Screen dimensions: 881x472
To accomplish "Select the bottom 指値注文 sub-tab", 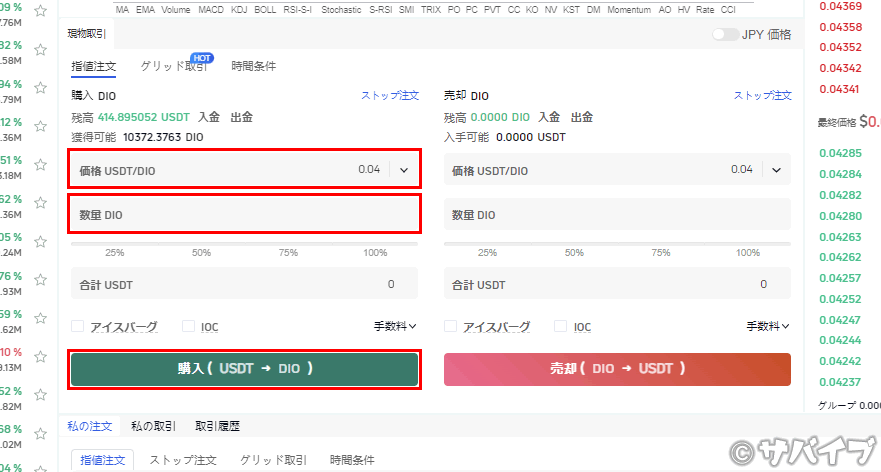I will [x=102, y=460].
